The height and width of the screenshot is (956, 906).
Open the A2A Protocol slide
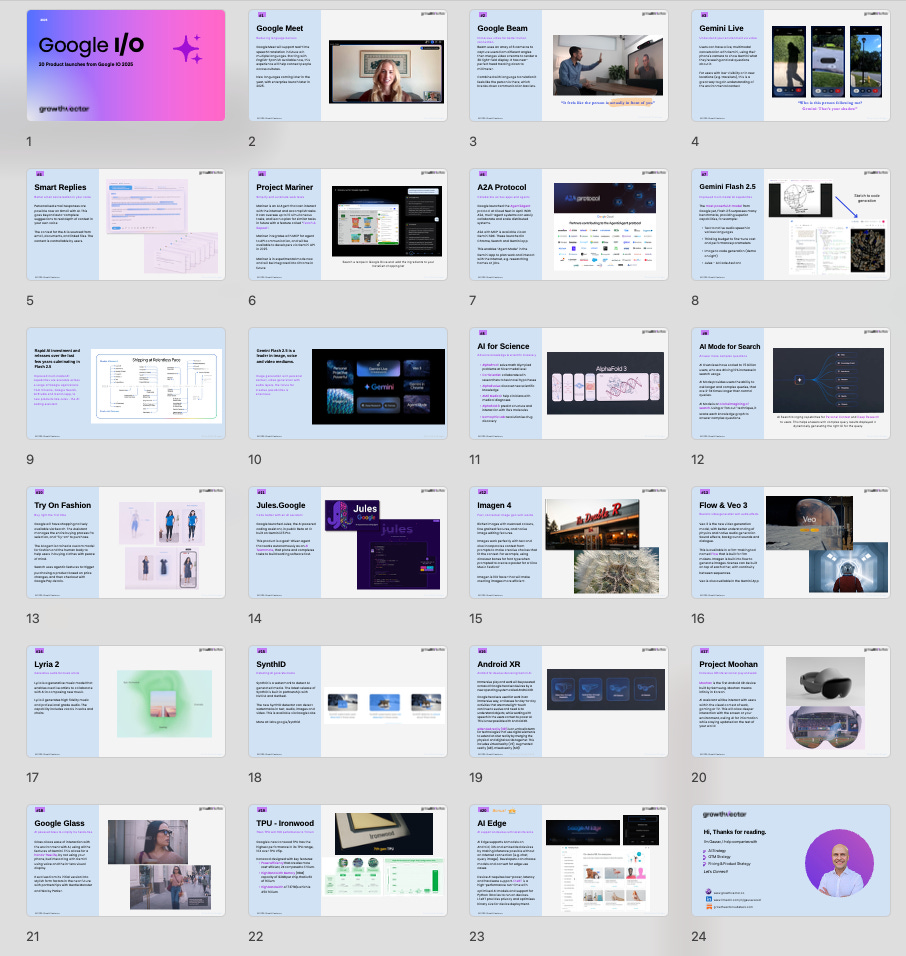(x=569, y=224)
